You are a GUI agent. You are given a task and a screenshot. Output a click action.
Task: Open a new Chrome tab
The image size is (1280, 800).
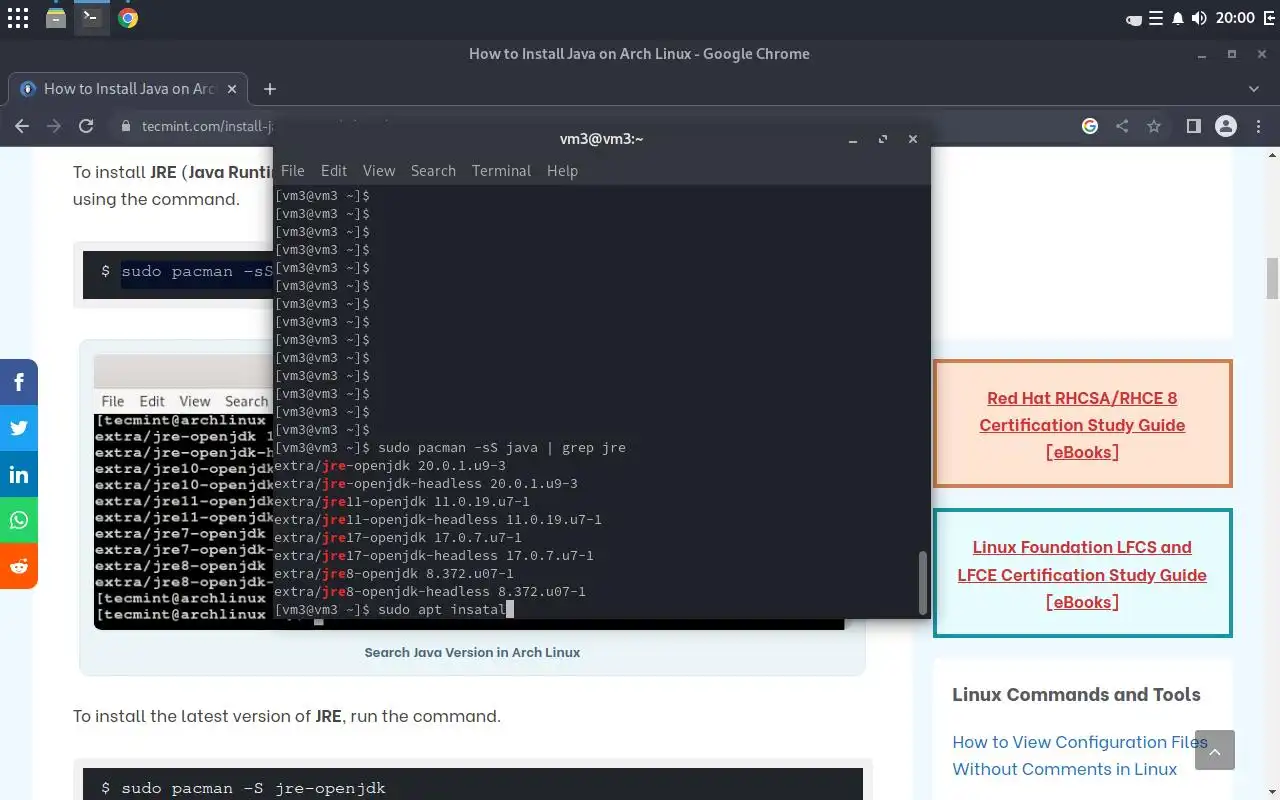click(x=269, y=89)
